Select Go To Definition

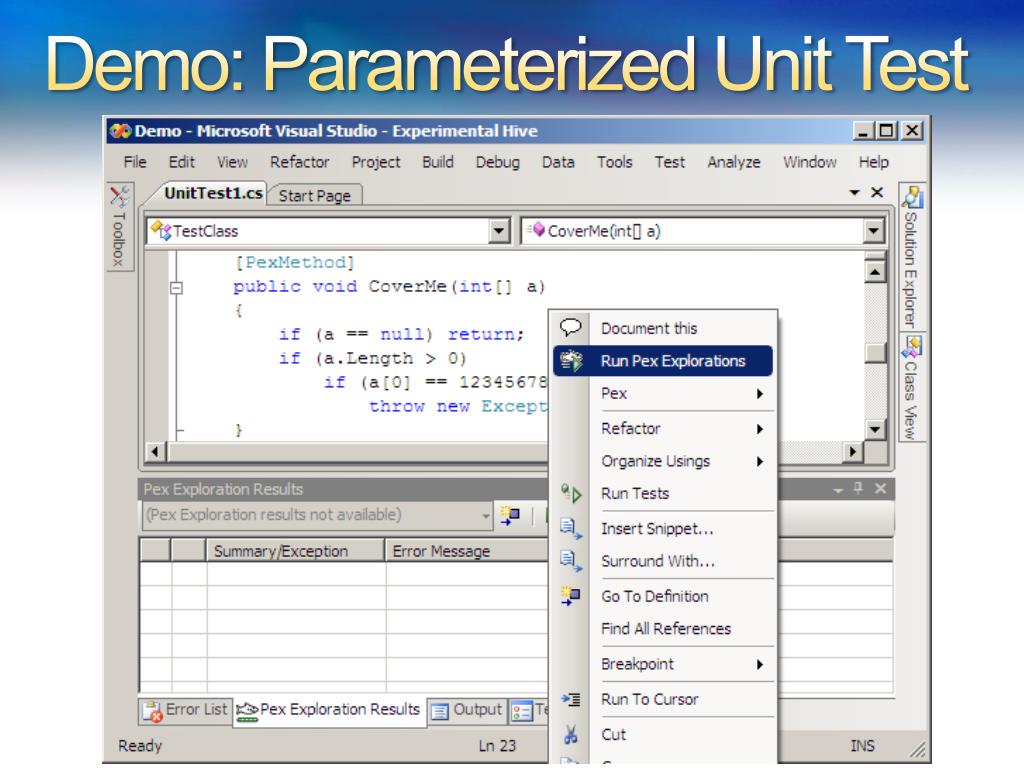point(663,596)
